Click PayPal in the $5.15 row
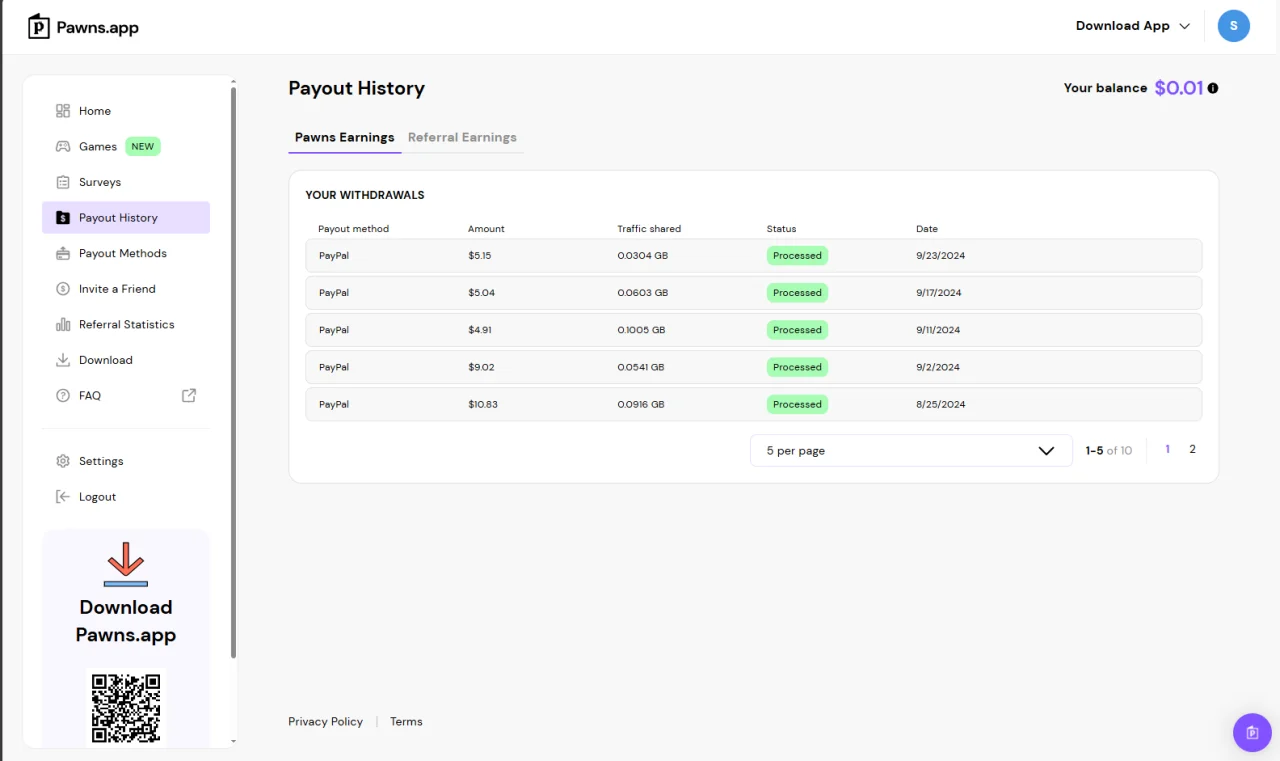Image resolution: width=1280 pixels, height=761 pixels. click(x=334, y=256)
